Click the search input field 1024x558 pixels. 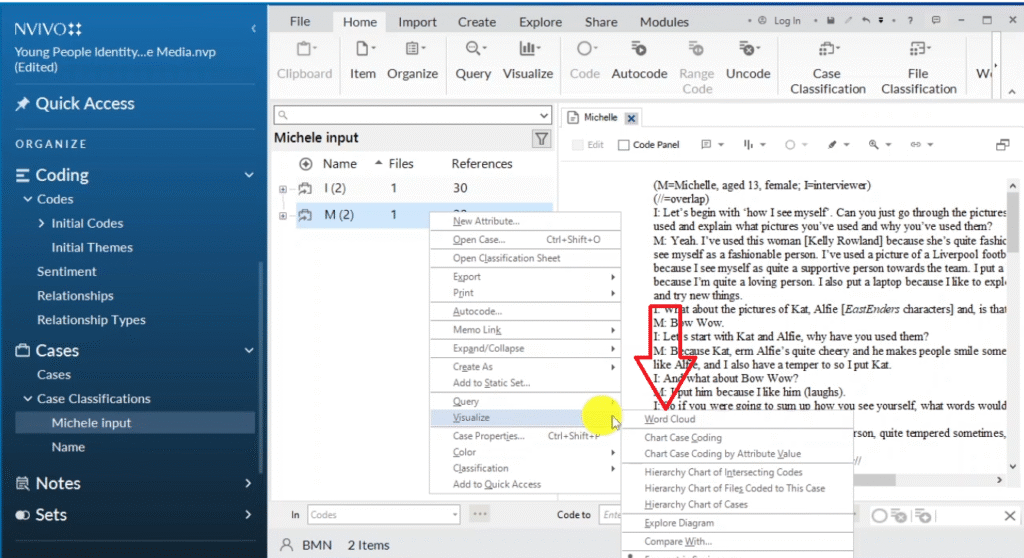(x=410, y=115)
